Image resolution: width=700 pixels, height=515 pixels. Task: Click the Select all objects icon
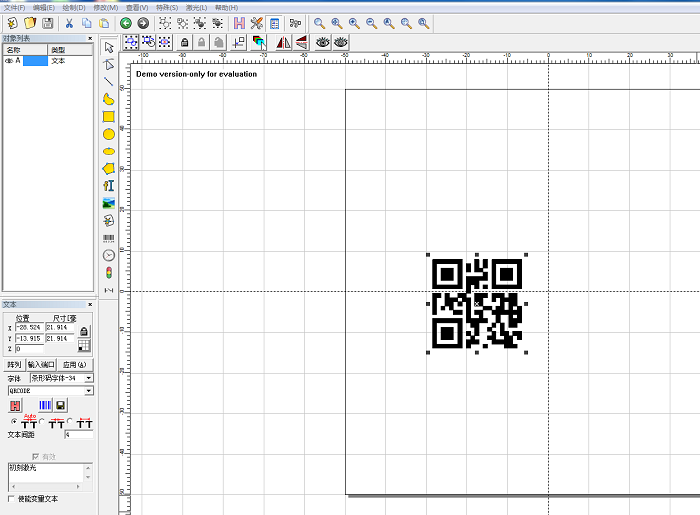(x=131, y=42)
